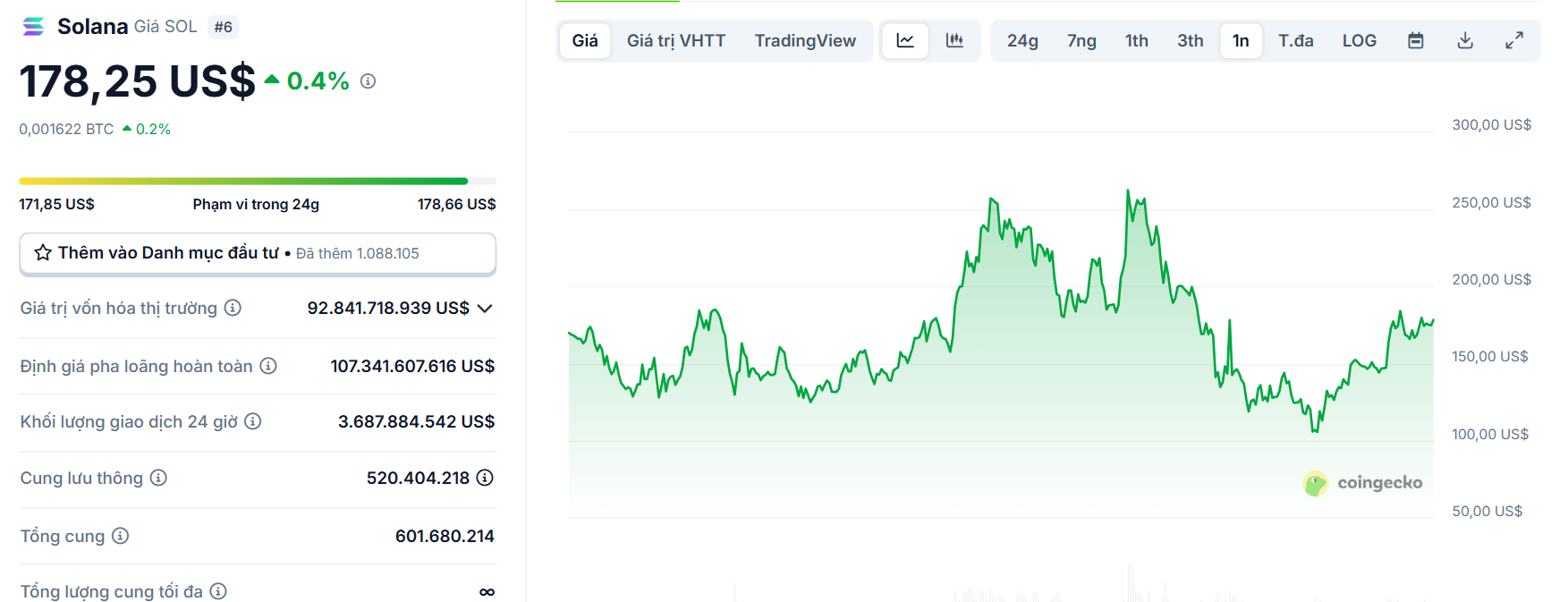
Task: Click the 107.341.607.616 US$ value
Action: [x=412, y=366]
